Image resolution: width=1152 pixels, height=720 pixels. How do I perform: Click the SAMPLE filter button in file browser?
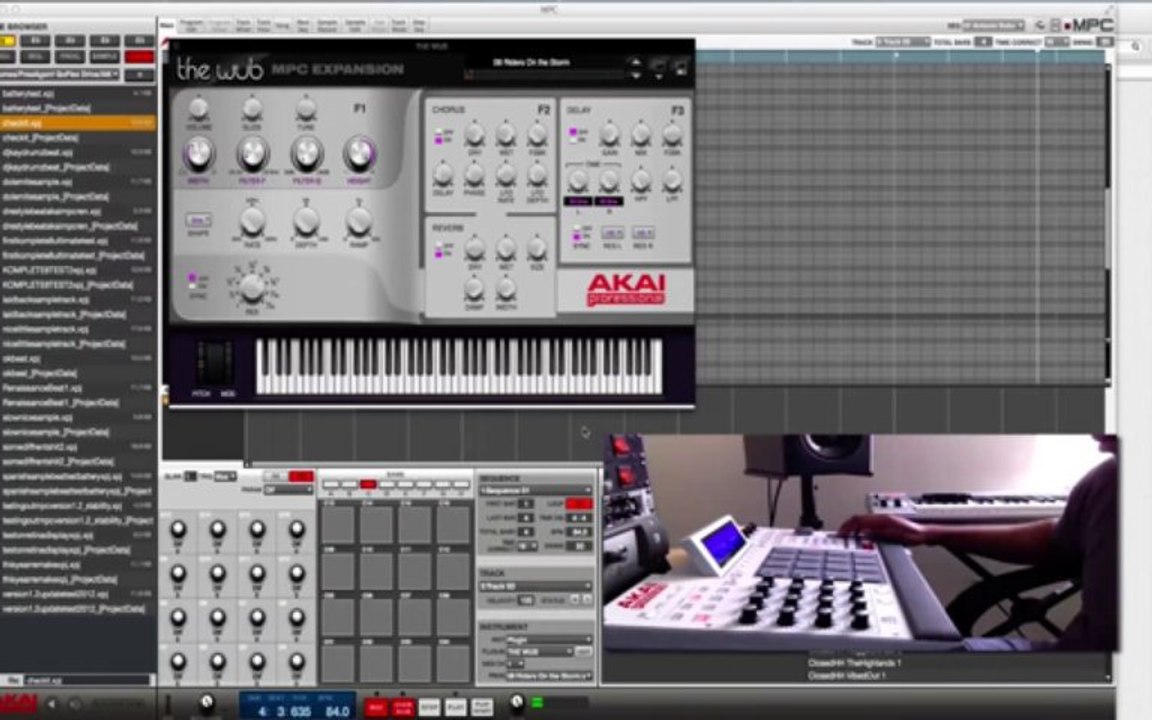coord(105,57)
